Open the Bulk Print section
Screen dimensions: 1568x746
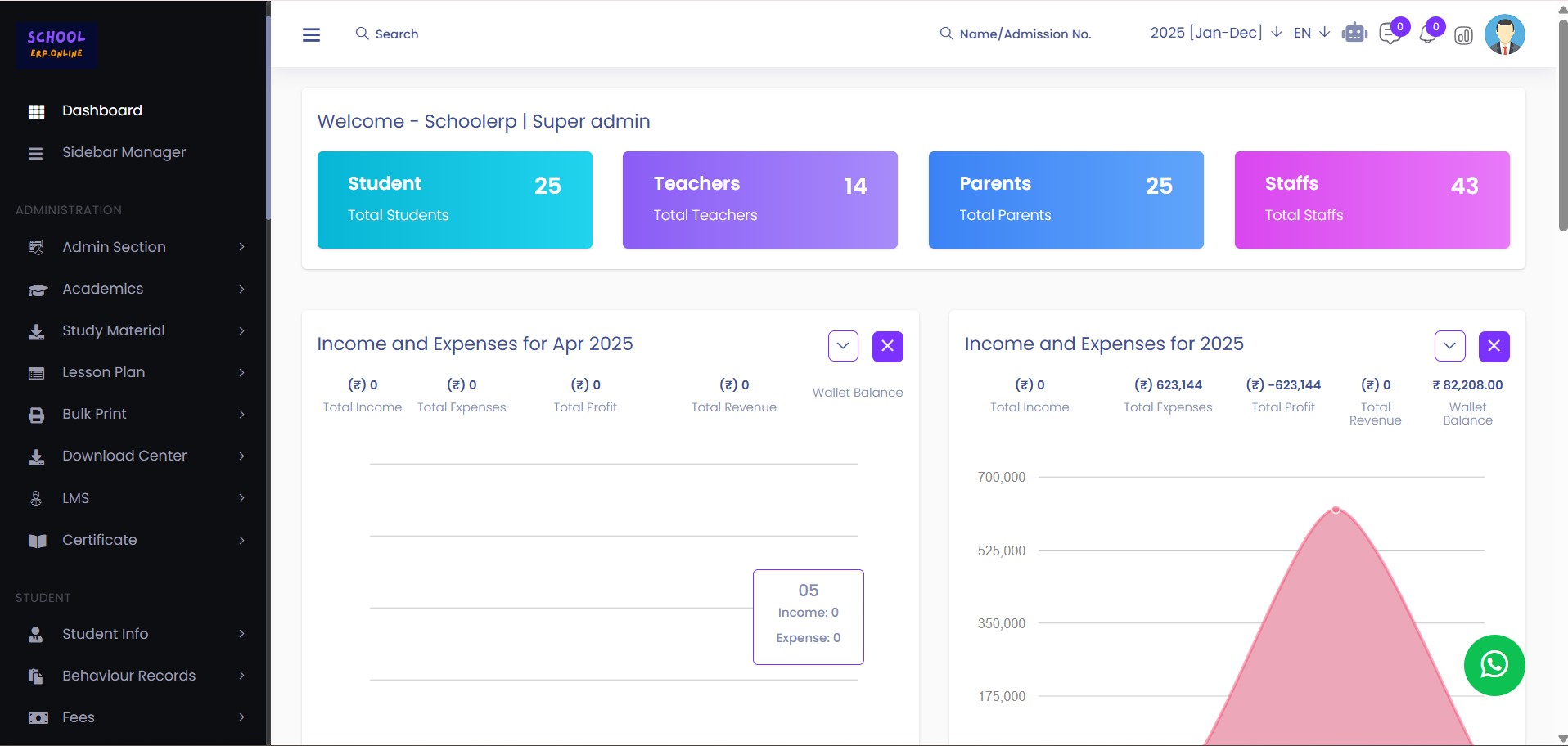95,414
